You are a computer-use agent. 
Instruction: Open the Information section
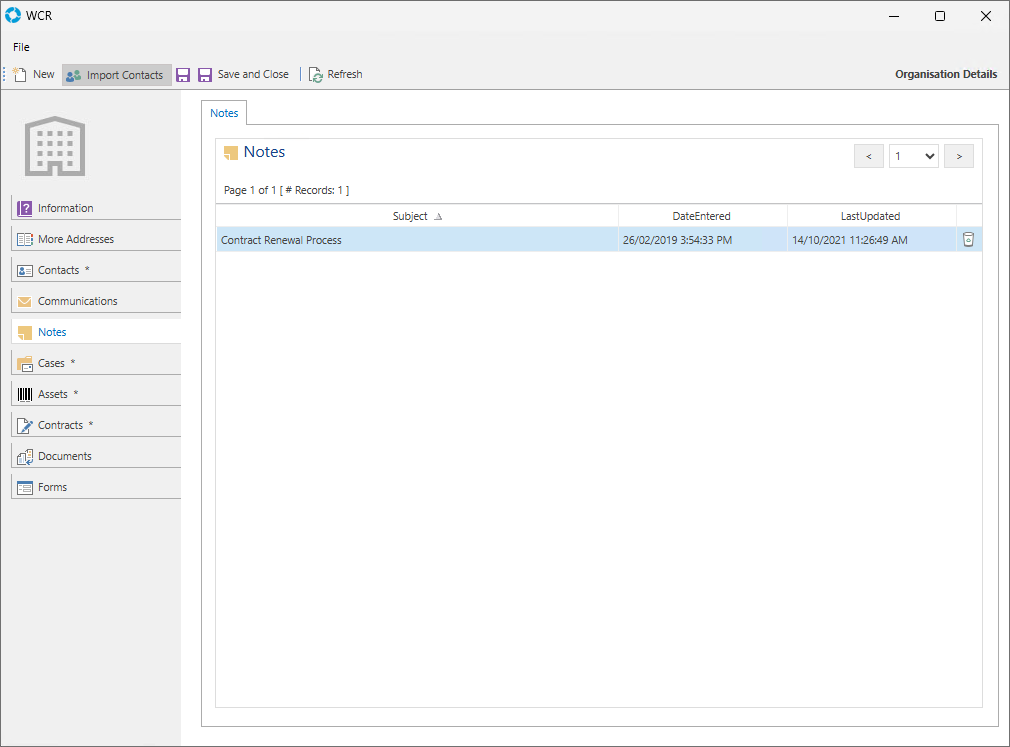[x=66, y=208]
